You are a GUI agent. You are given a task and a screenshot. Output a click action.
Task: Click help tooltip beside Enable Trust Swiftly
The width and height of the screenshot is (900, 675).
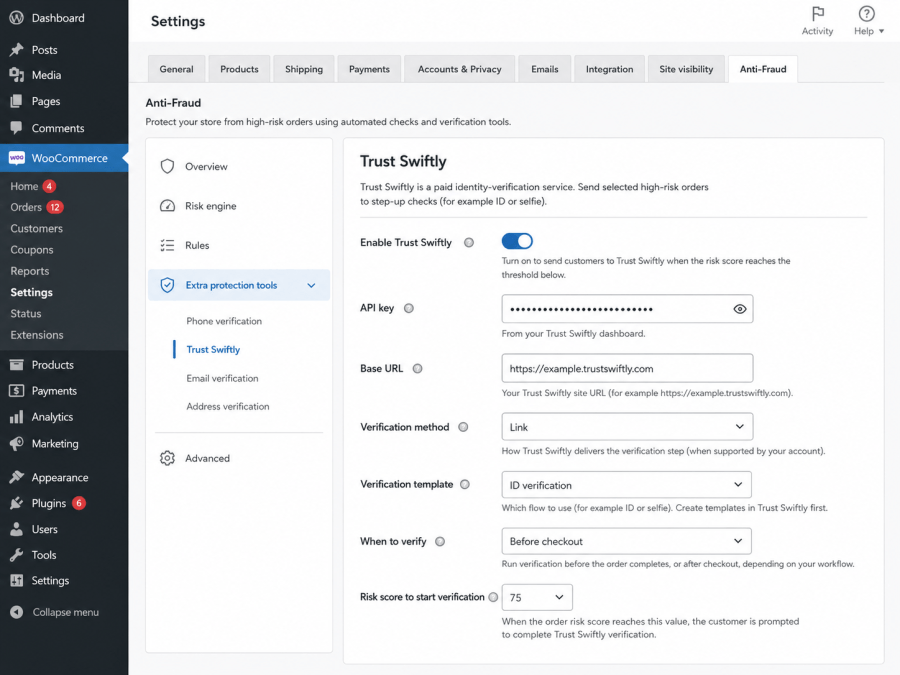[469, 243]
